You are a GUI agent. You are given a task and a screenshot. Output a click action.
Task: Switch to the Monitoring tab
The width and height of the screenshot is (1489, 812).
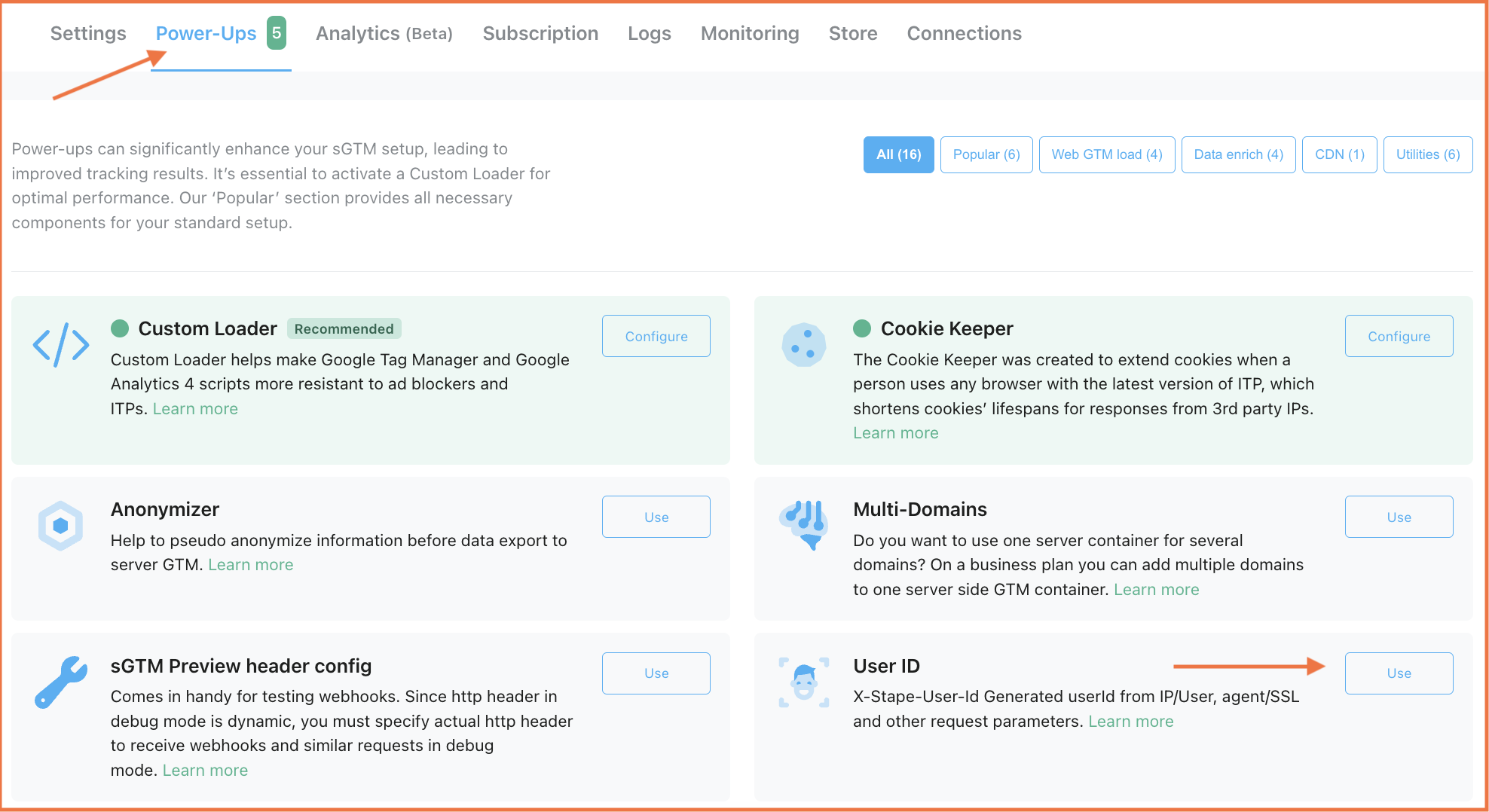[x=749, y=33]
